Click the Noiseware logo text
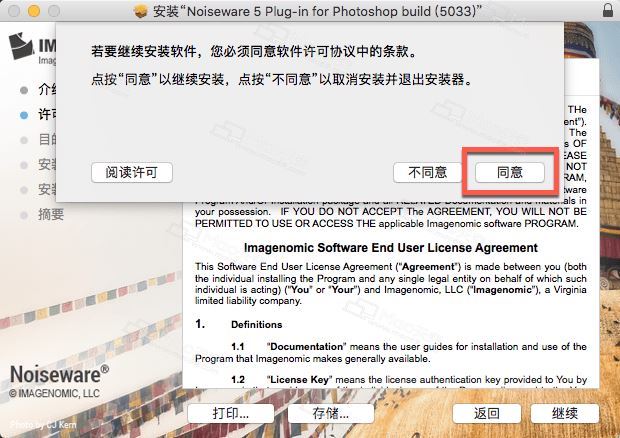The width and height of the screenshot is (620, 438). 59,374
